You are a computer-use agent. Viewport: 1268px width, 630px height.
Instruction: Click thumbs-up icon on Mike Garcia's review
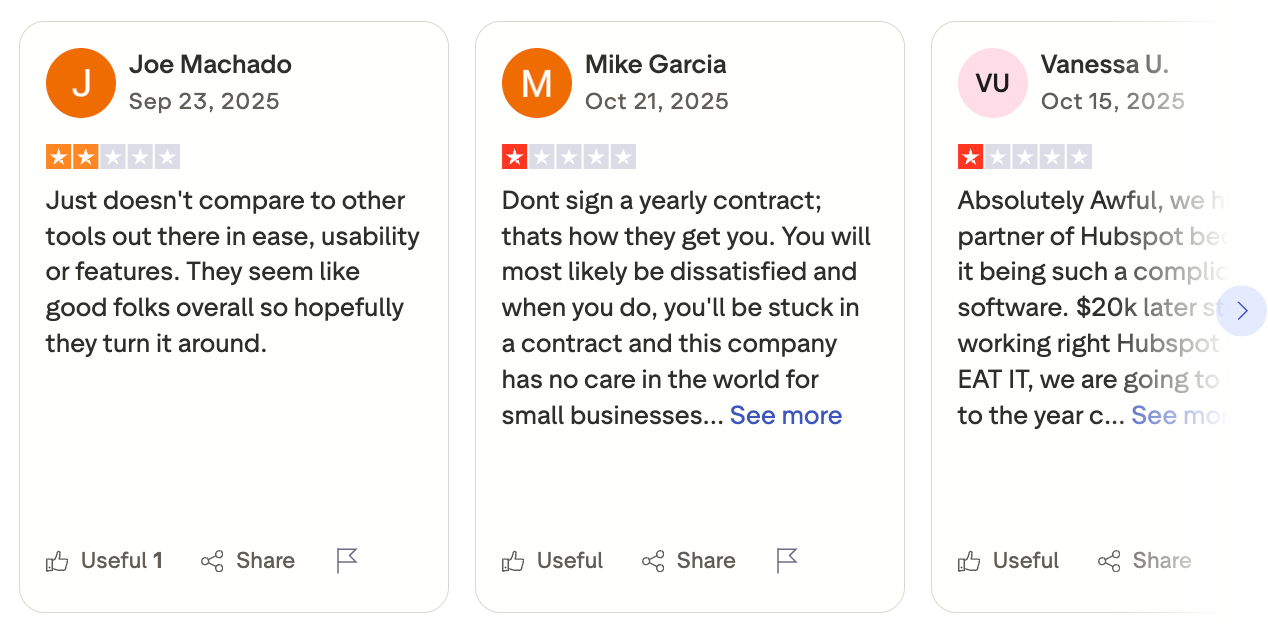[x=513, y=561]
